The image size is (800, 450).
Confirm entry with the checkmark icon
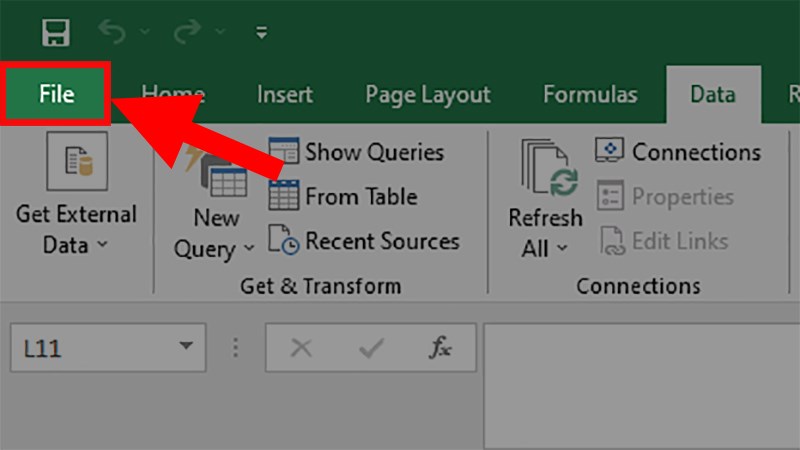tap(371, 348)
